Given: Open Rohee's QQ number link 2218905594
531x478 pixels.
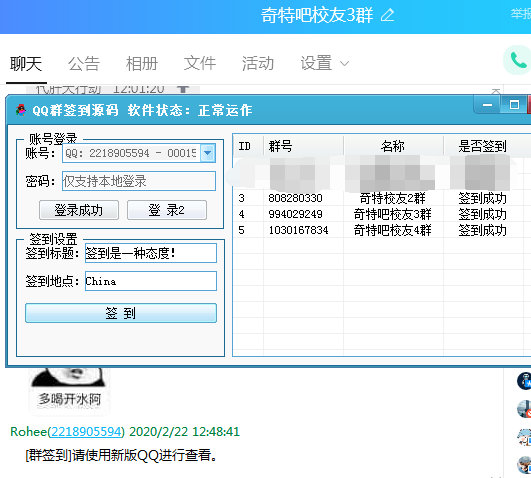Looking at the screenshot, I should click(86, 432).
